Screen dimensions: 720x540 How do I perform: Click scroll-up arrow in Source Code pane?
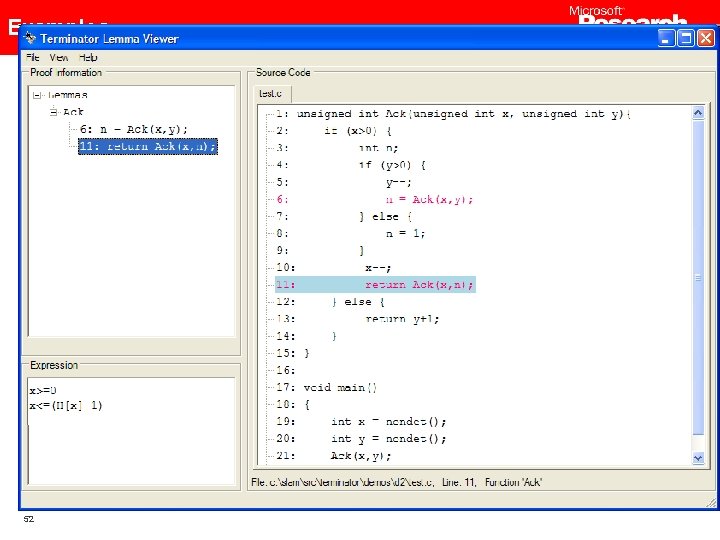point(699,113)
